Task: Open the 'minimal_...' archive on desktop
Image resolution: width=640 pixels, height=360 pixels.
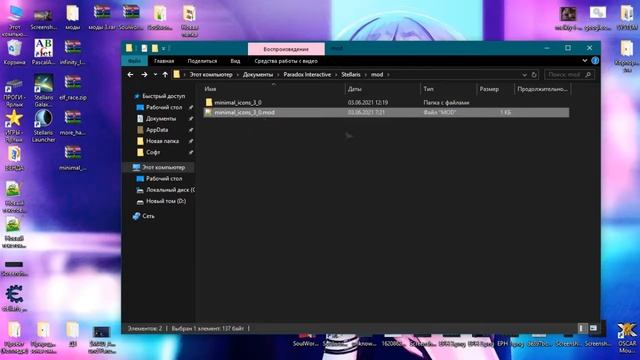Action: [x=73, y=157]
